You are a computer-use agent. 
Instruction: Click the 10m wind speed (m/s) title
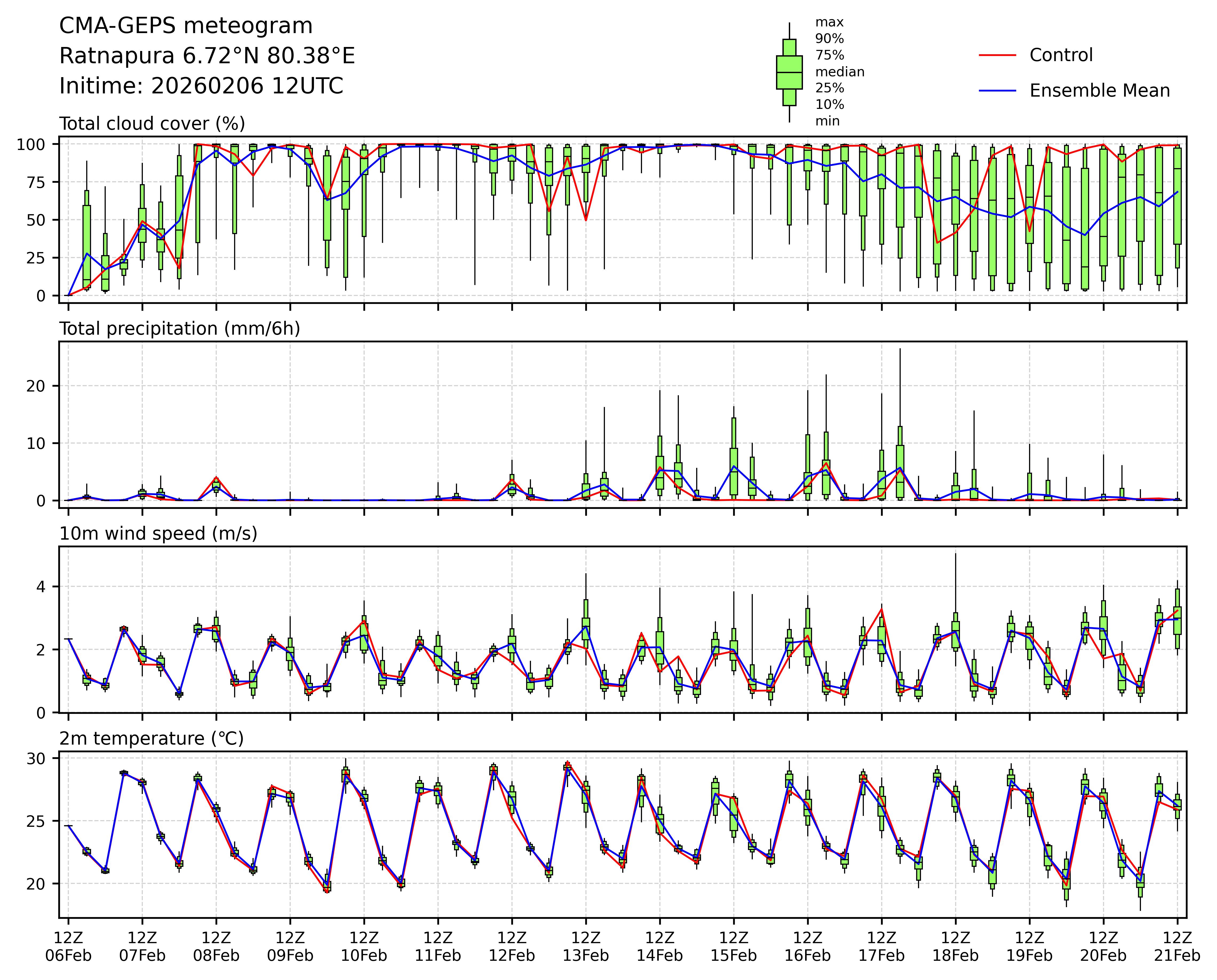pyautogui.click(x=158, y=534)
